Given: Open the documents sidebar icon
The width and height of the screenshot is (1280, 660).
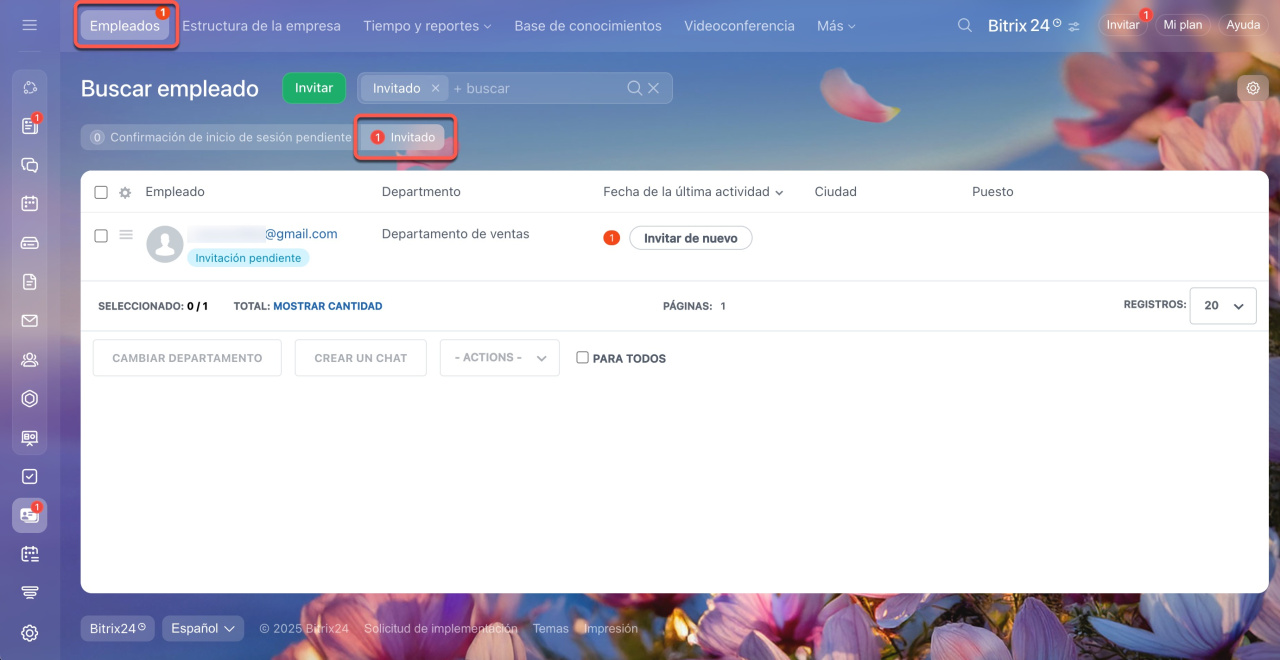Looking at the screenshot, I should 29,282.
